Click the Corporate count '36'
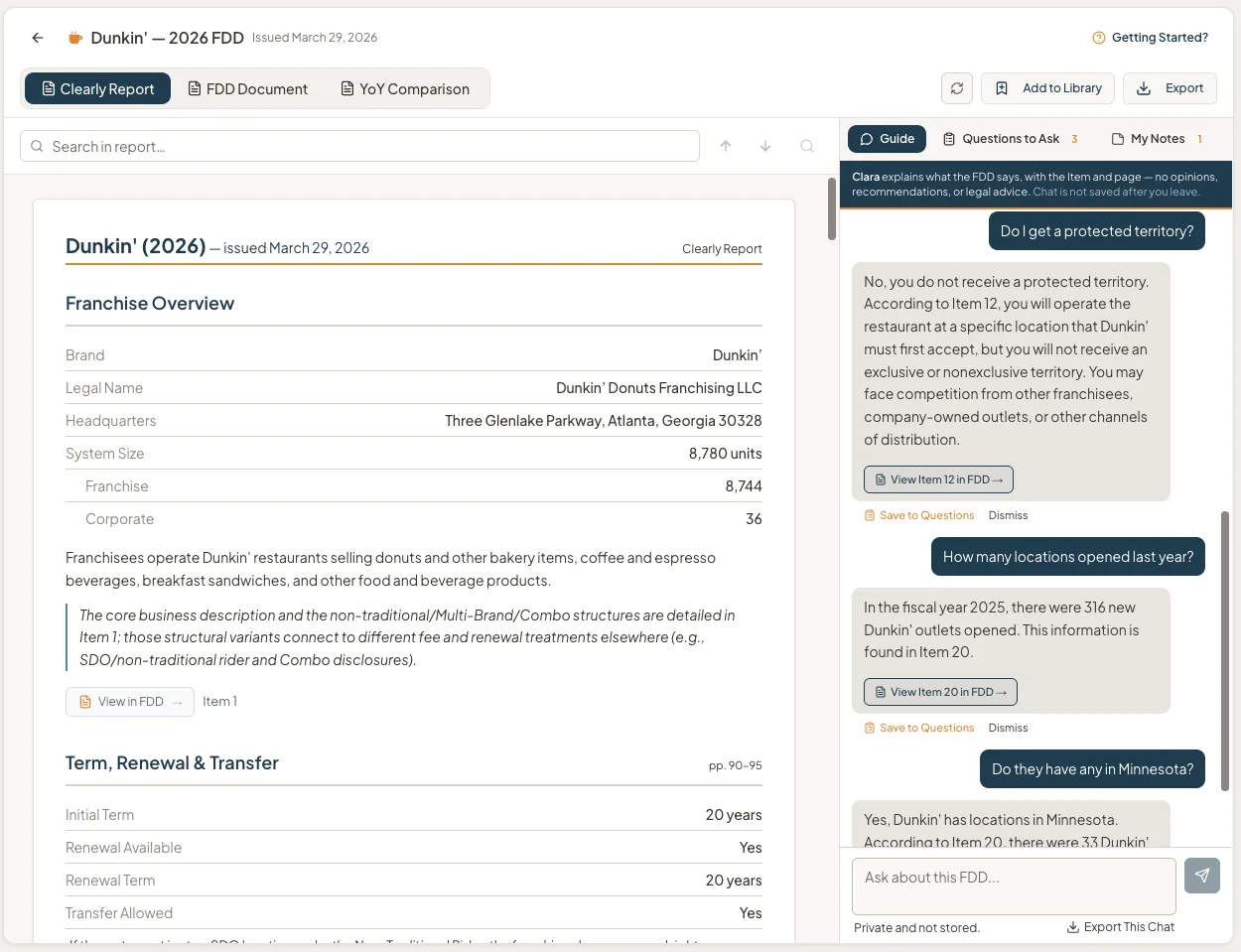 [x=754, y=519]
